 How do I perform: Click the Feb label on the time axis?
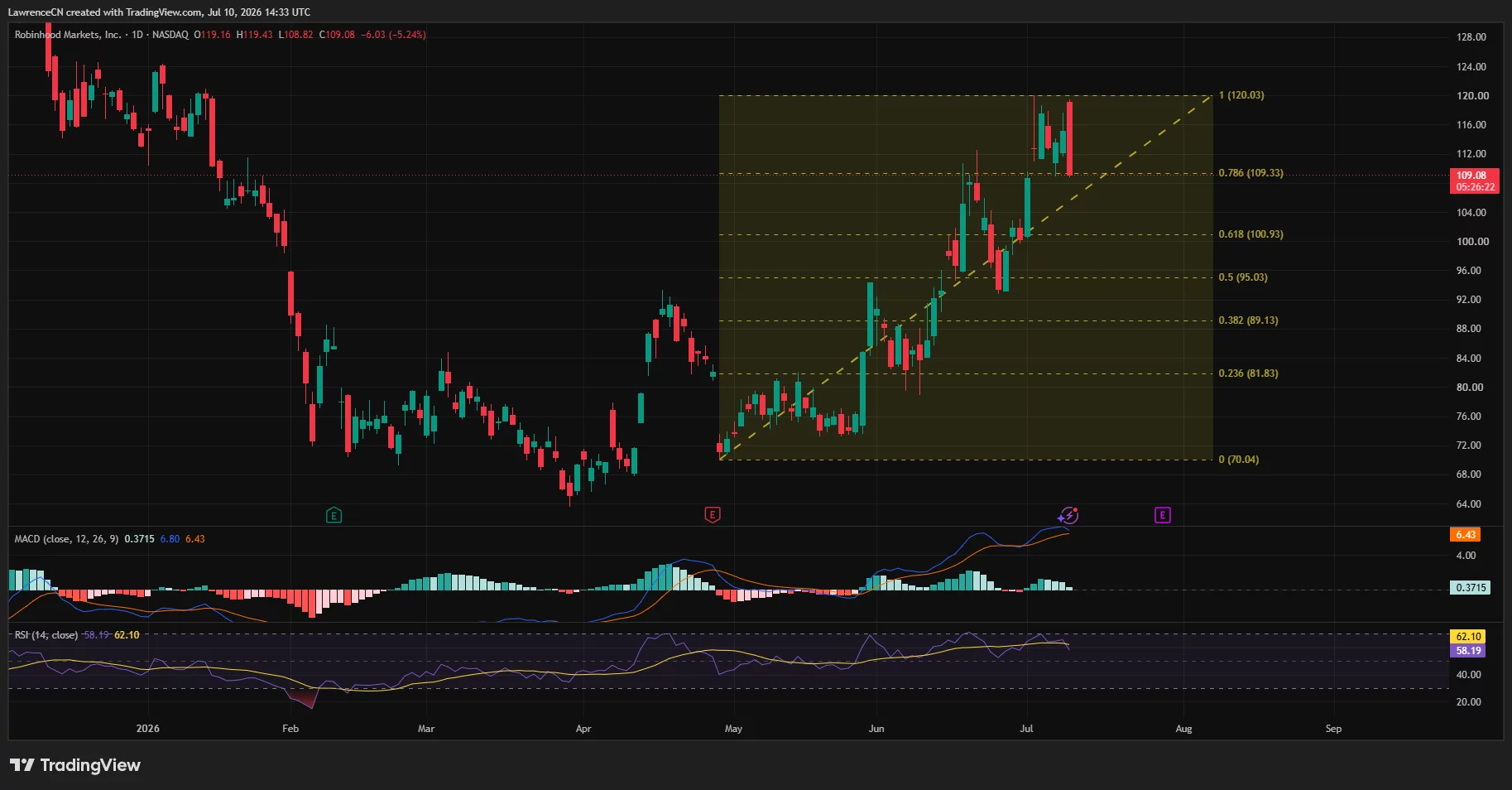click(290, 729)
